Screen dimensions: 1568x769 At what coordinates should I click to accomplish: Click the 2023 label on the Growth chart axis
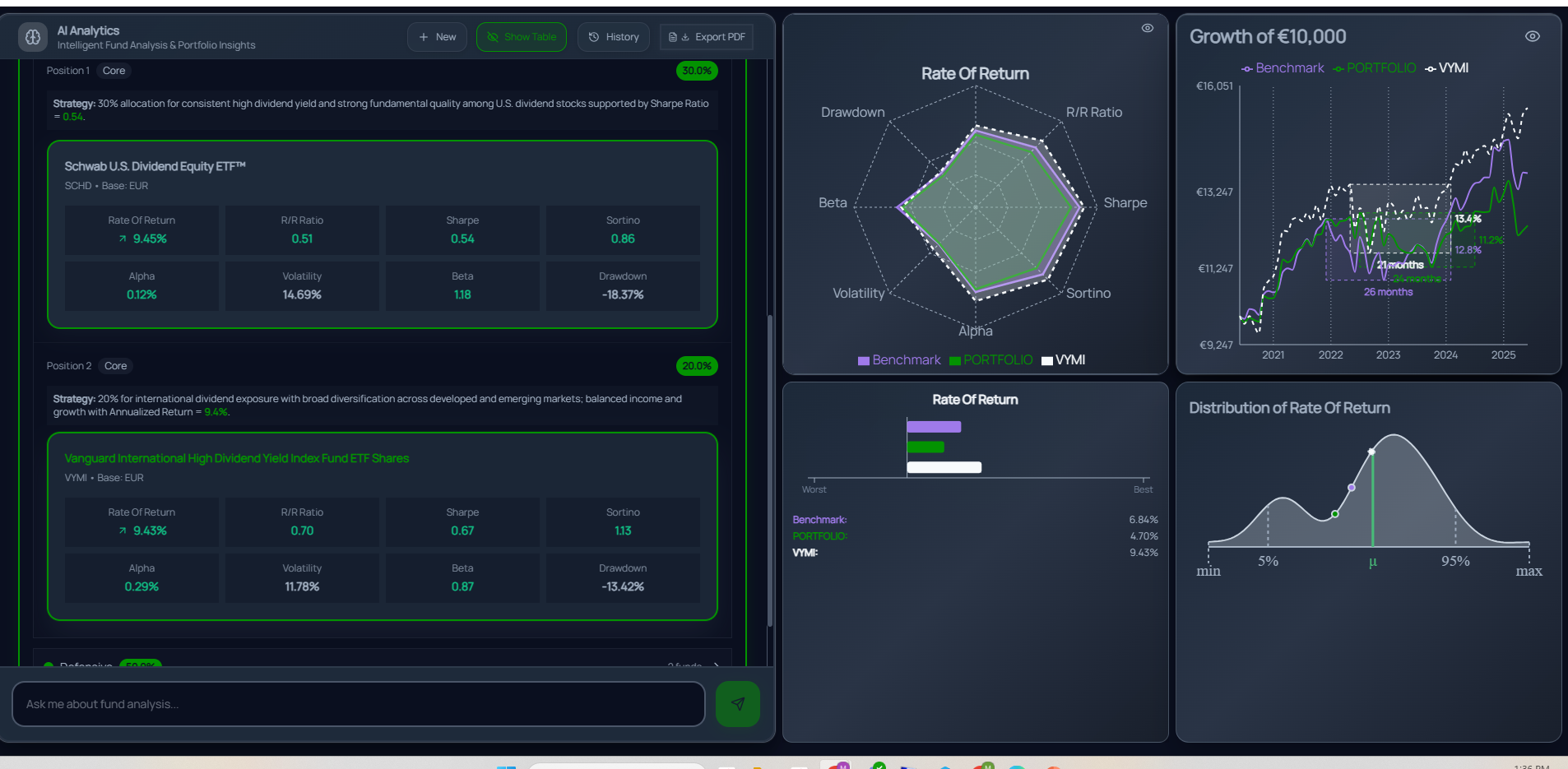click(1388, 355)
